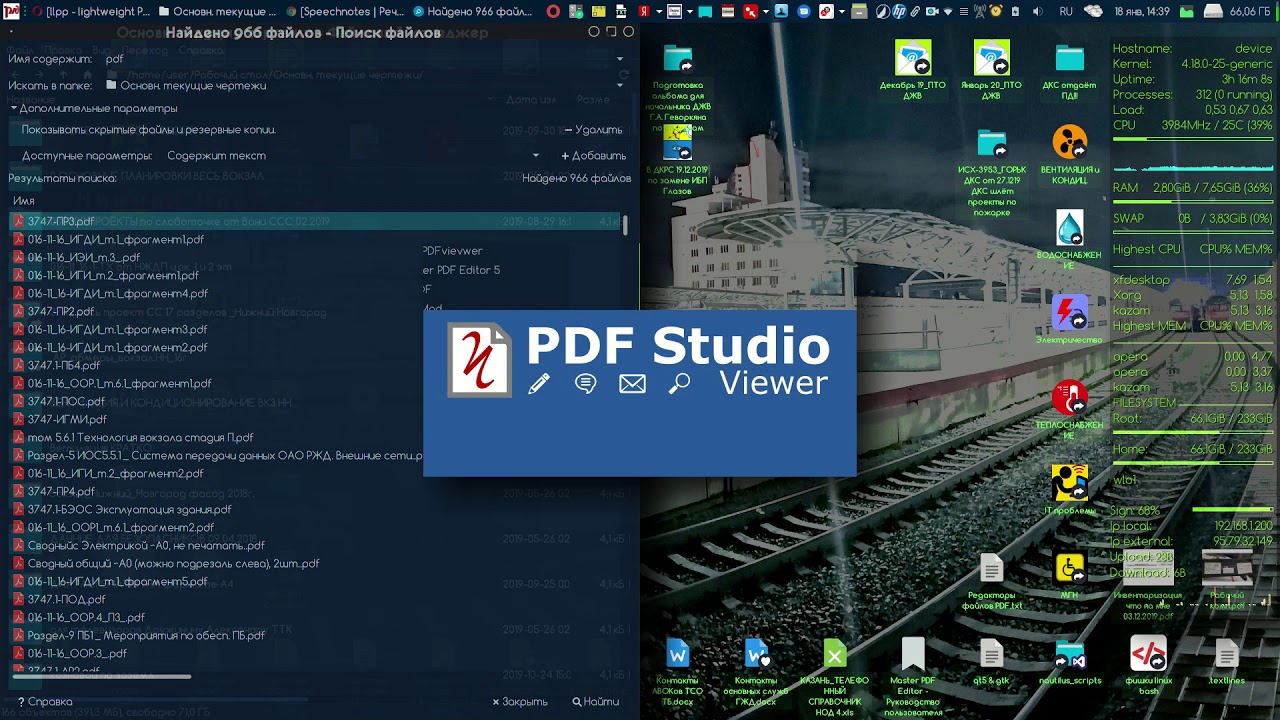
Task: Click the Добавить parameter button
Action: coord(593,156)
